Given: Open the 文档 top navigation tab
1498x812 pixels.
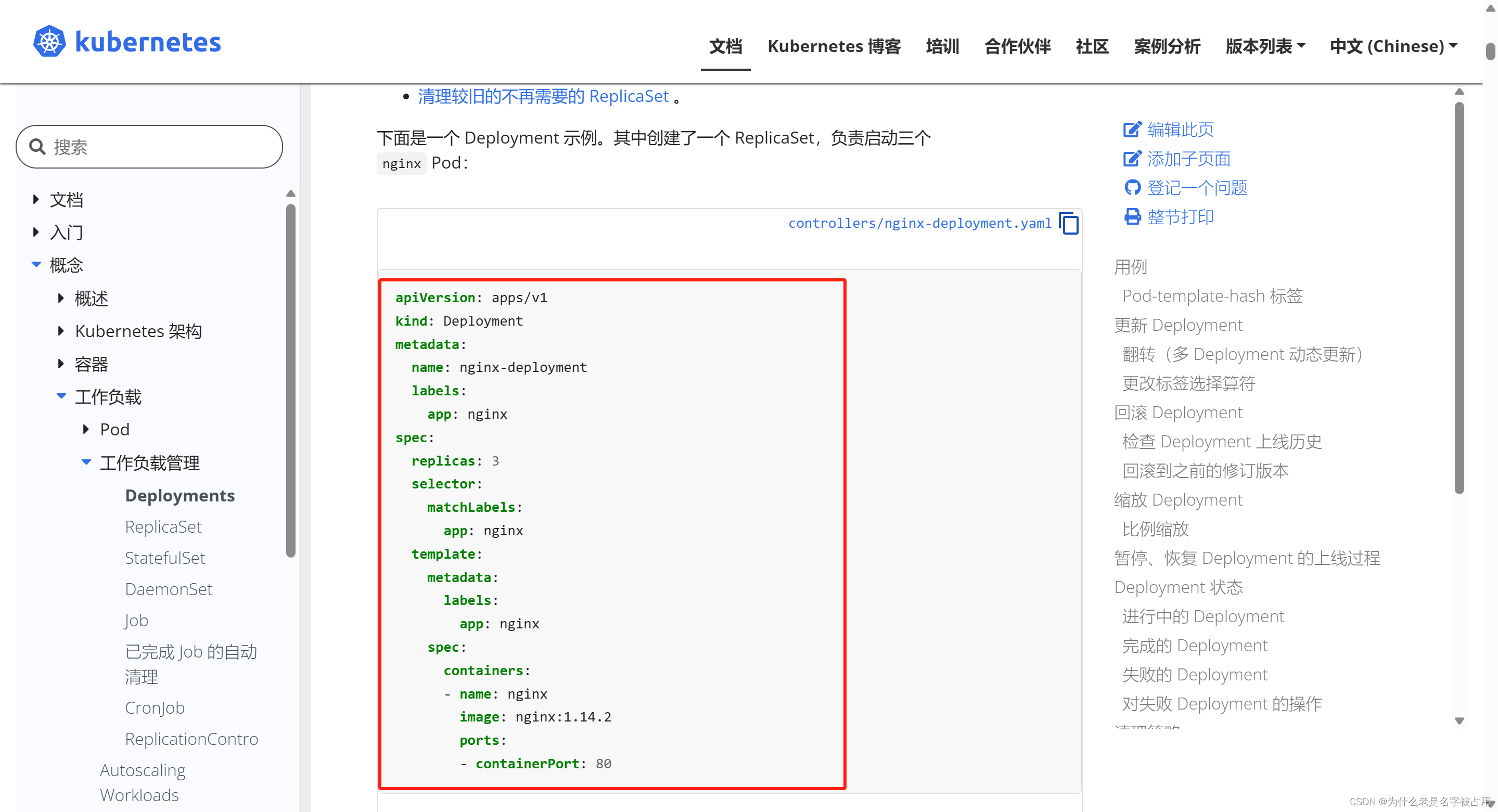Looking at the screenshot, I should [725, 46].
